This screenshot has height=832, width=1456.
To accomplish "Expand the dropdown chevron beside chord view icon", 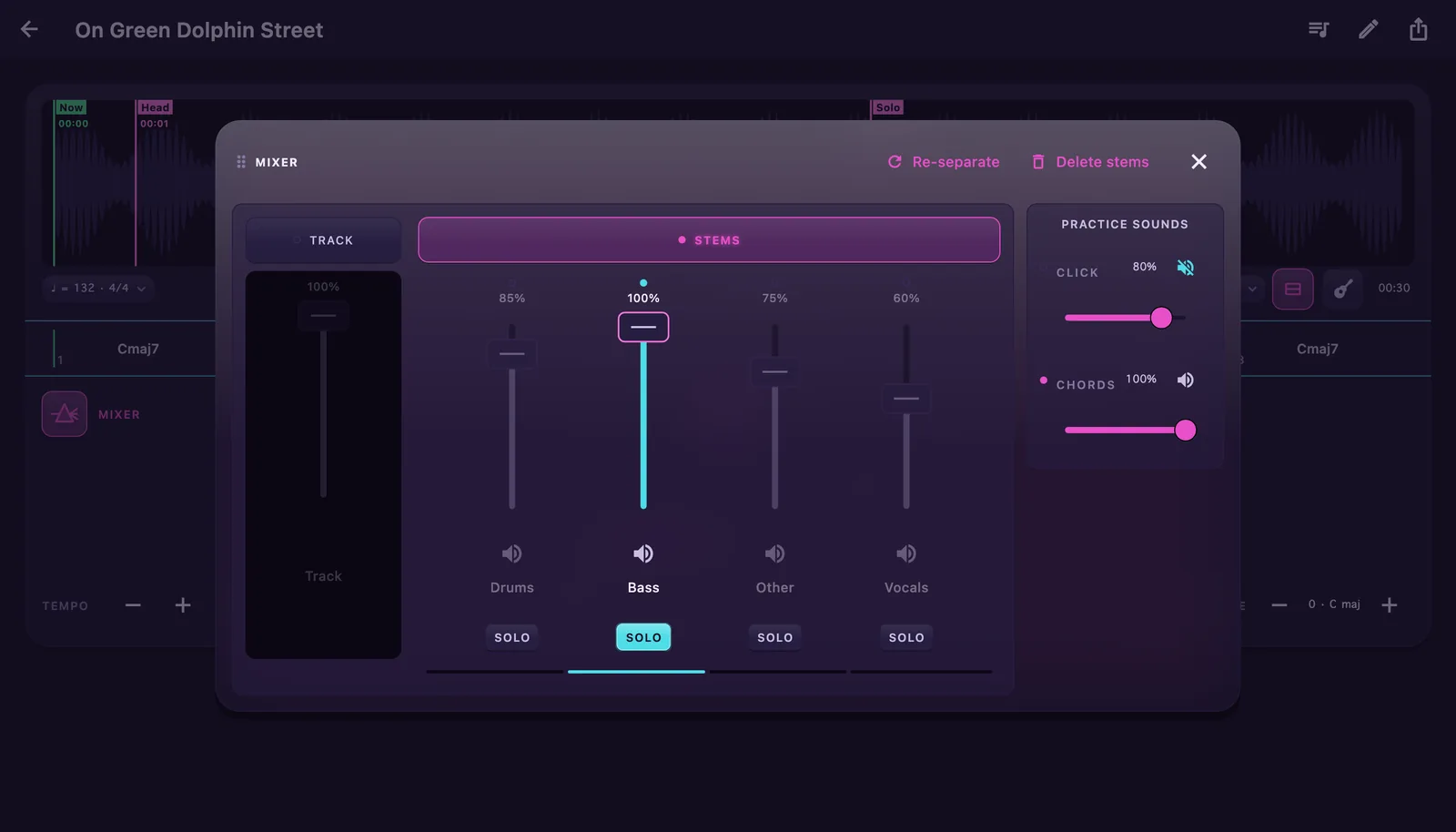I will 1252,289.
